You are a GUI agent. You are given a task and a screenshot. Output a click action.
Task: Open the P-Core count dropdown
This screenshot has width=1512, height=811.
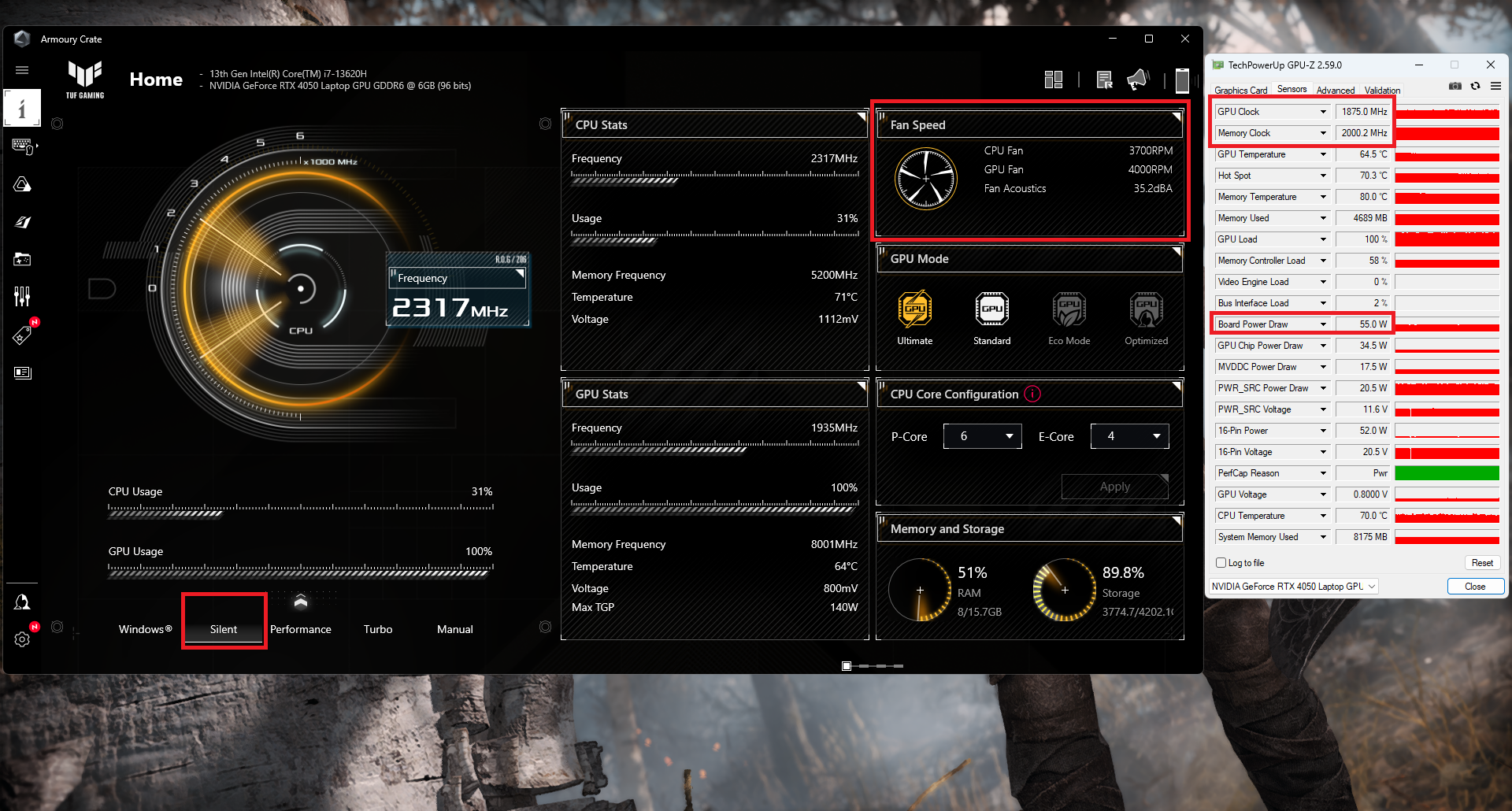[x=983, y=436]
